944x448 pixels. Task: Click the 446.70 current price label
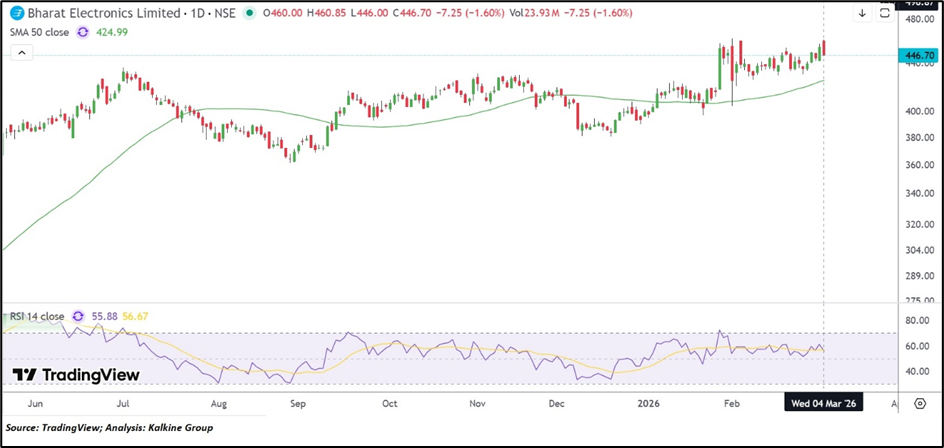918,56
